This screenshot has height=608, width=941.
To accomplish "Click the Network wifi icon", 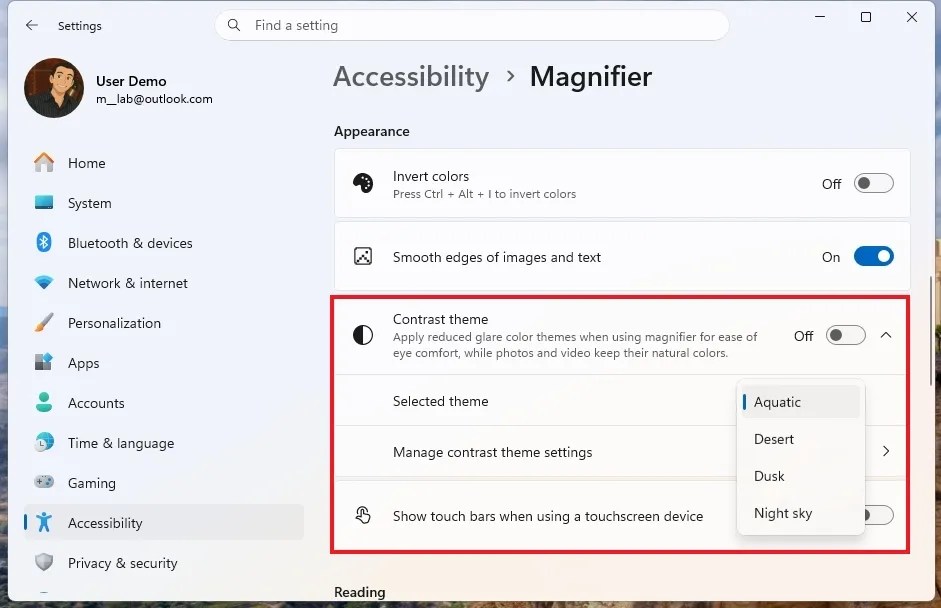I will 44,283.
